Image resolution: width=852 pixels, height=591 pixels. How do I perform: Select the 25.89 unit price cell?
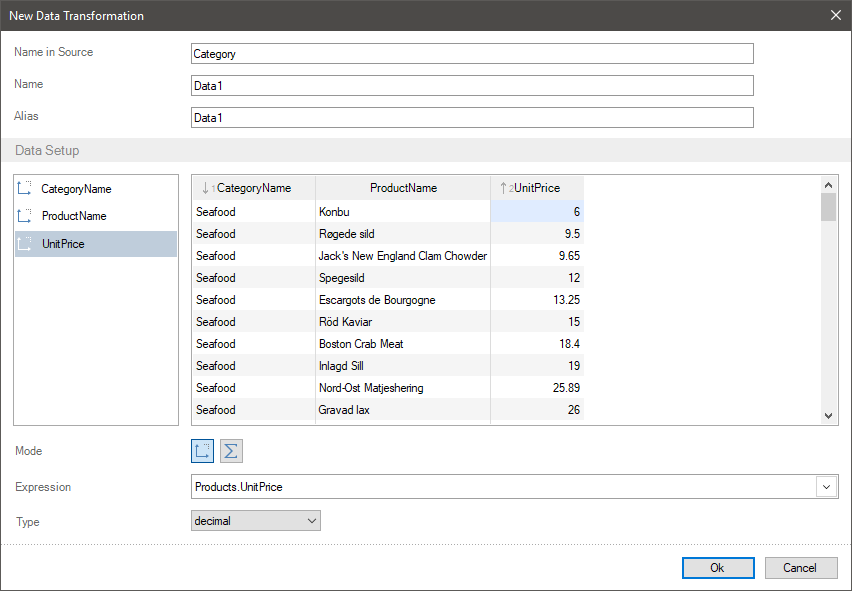[x=537, y=388]
